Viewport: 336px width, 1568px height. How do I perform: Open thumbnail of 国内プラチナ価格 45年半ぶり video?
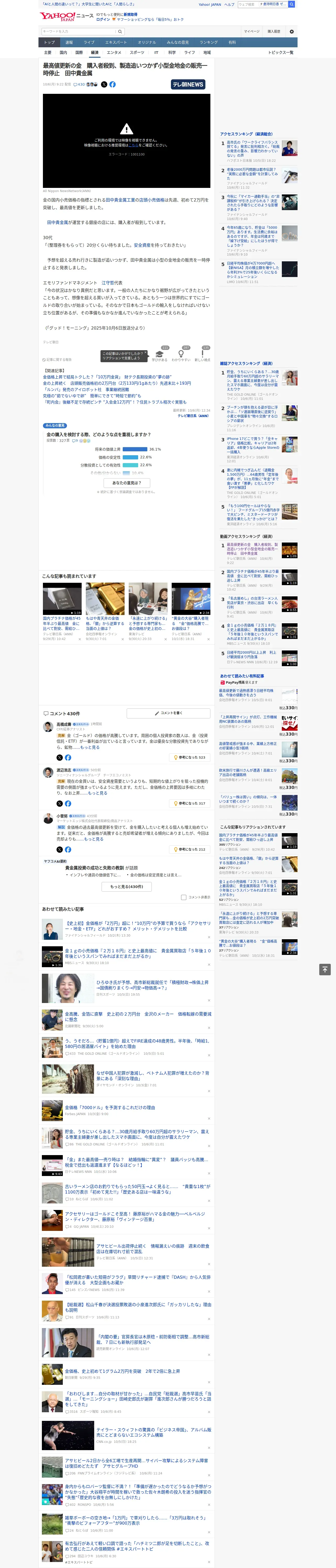[x=62, y=599]
